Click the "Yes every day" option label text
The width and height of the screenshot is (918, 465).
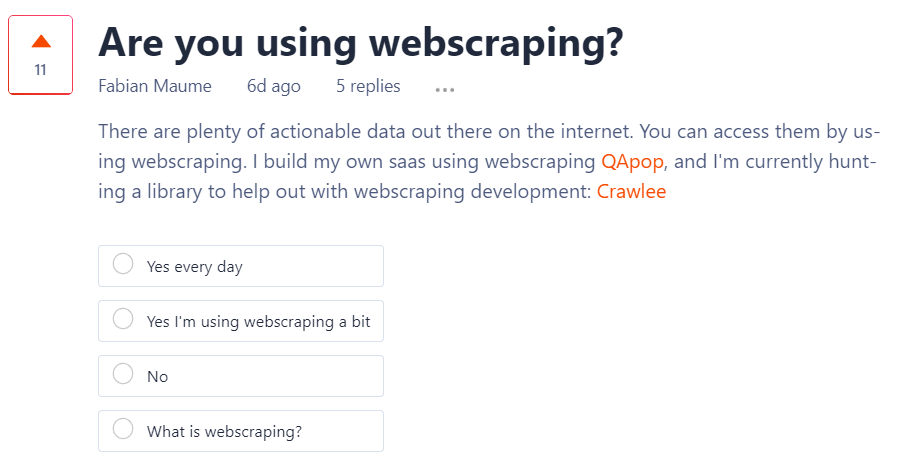[195, 267]
